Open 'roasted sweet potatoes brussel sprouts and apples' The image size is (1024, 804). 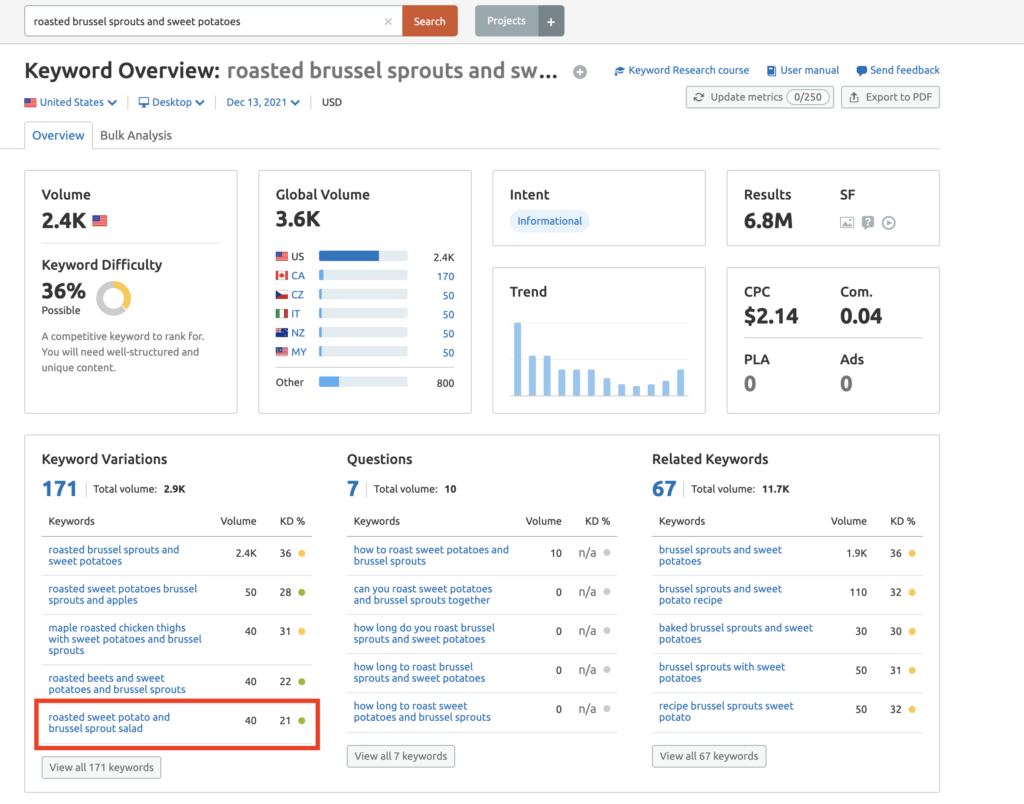tap(123, 594)
